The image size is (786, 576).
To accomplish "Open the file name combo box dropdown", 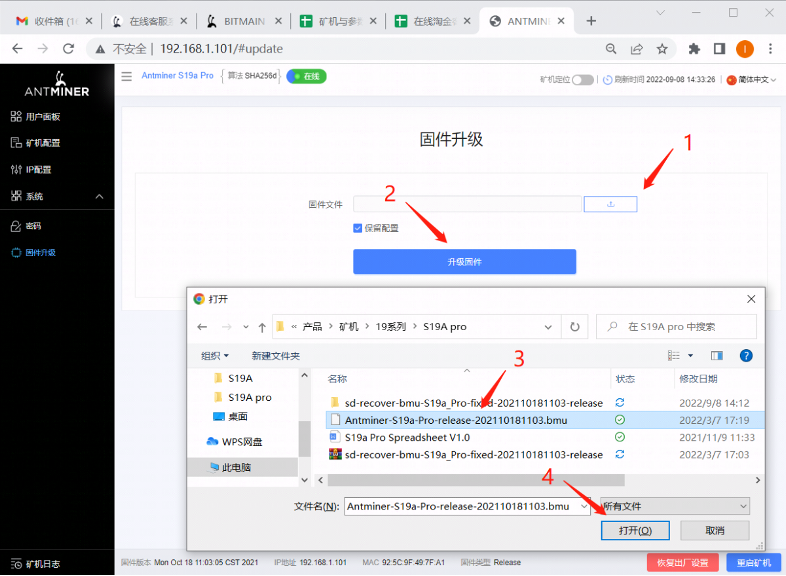I will (x=584, y=506).
